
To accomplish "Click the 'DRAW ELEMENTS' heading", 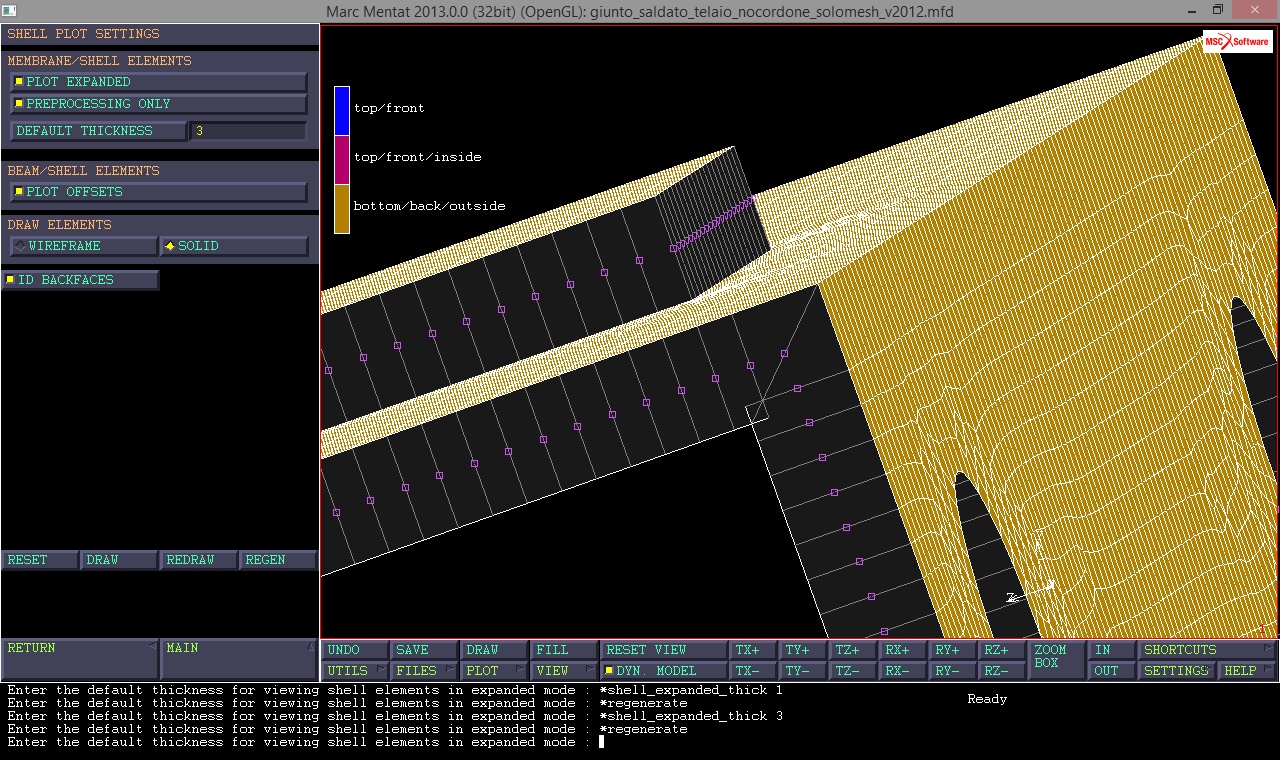I will (x=59, y=225).
